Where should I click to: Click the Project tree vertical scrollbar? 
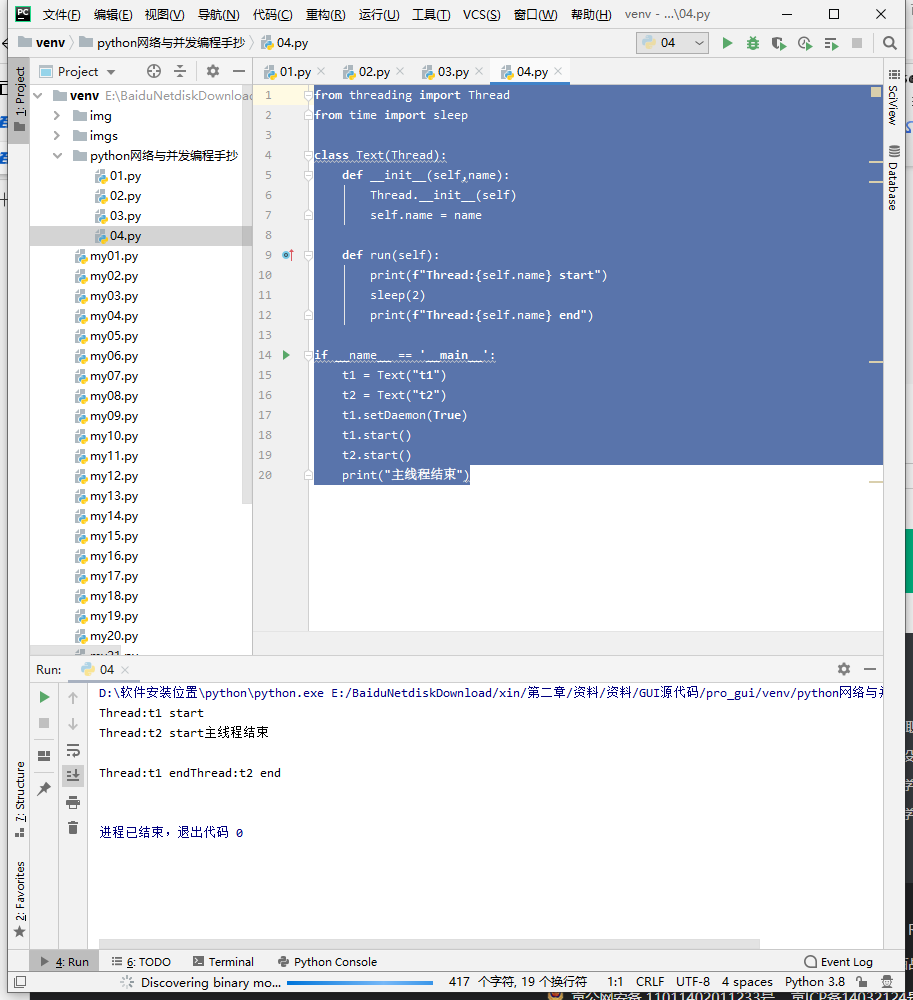coord(247,293)
